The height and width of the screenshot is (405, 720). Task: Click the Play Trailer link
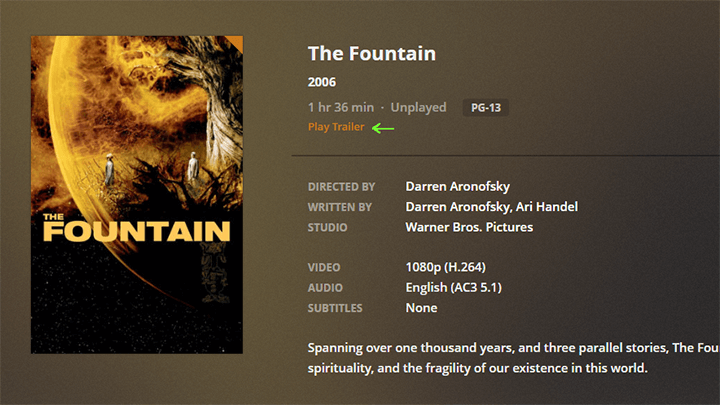coord(336,127)
